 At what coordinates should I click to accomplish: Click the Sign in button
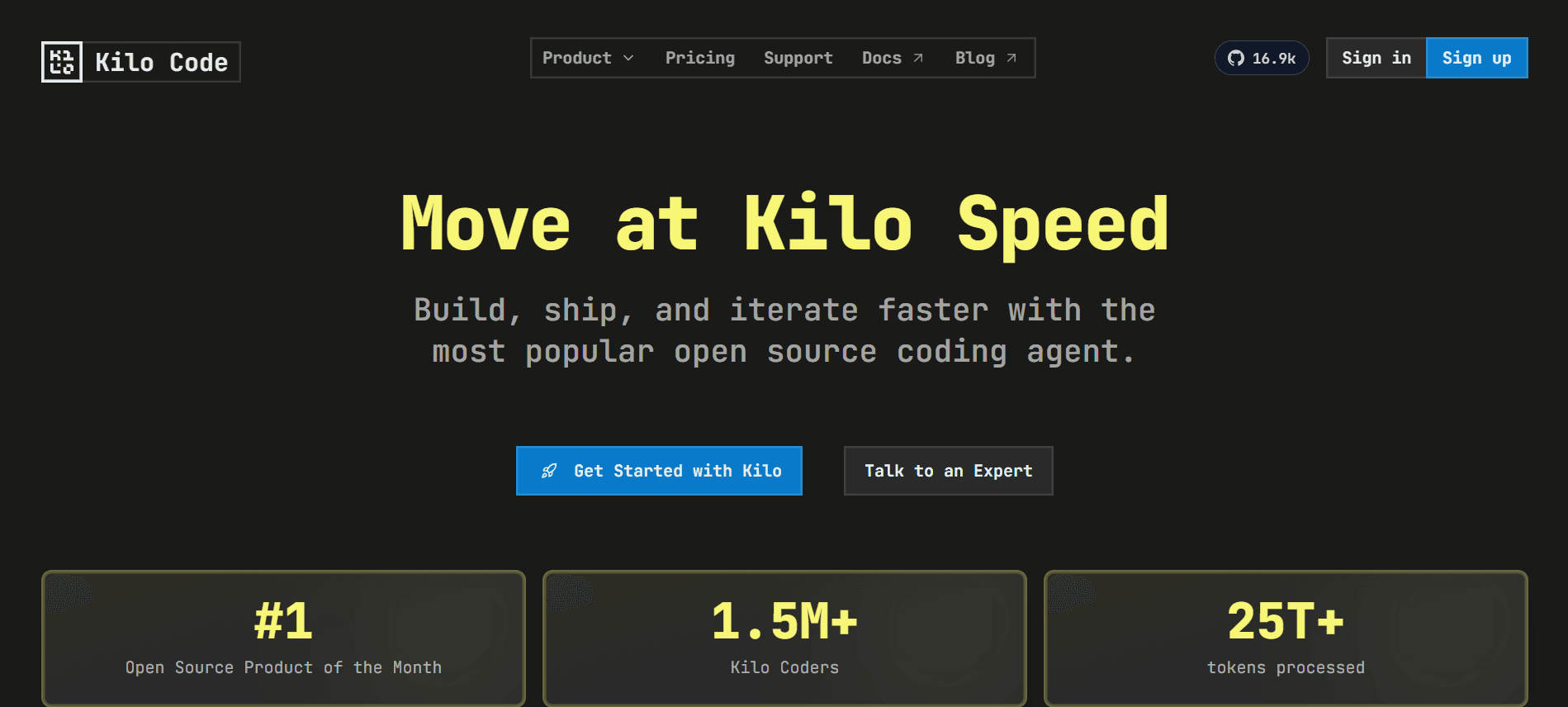point(1376,58)
